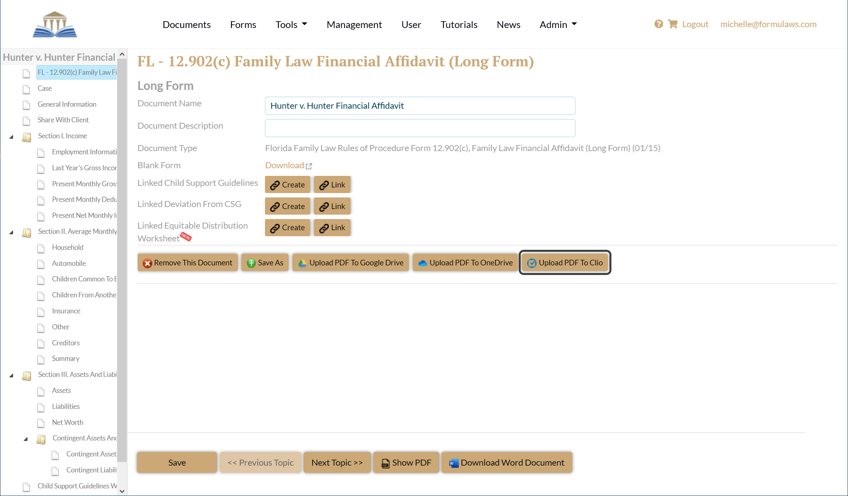Click the page icon beside Household

(x=41, y=248)
